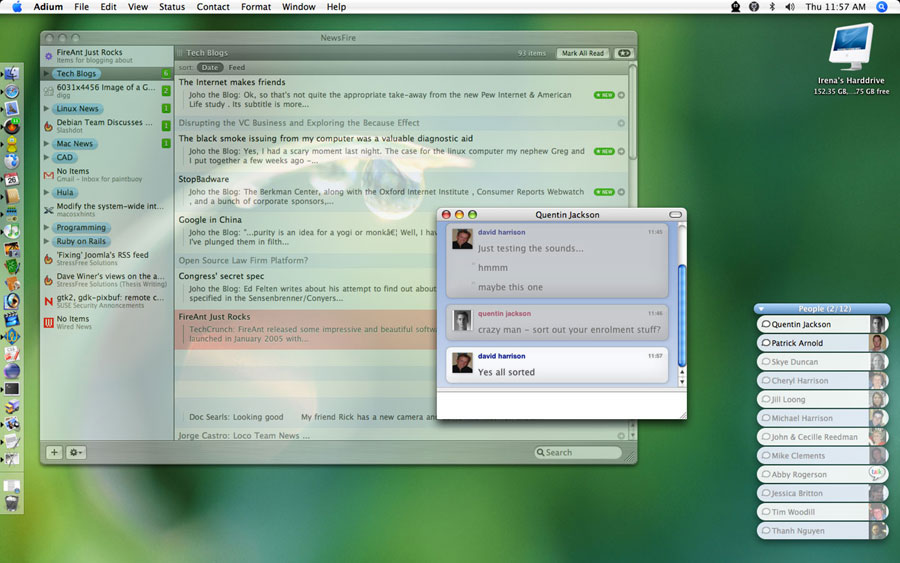Screen dimensions: 900x563
Task: Click the link toggle button beside Mark All Read
Action: pos(624,53)
